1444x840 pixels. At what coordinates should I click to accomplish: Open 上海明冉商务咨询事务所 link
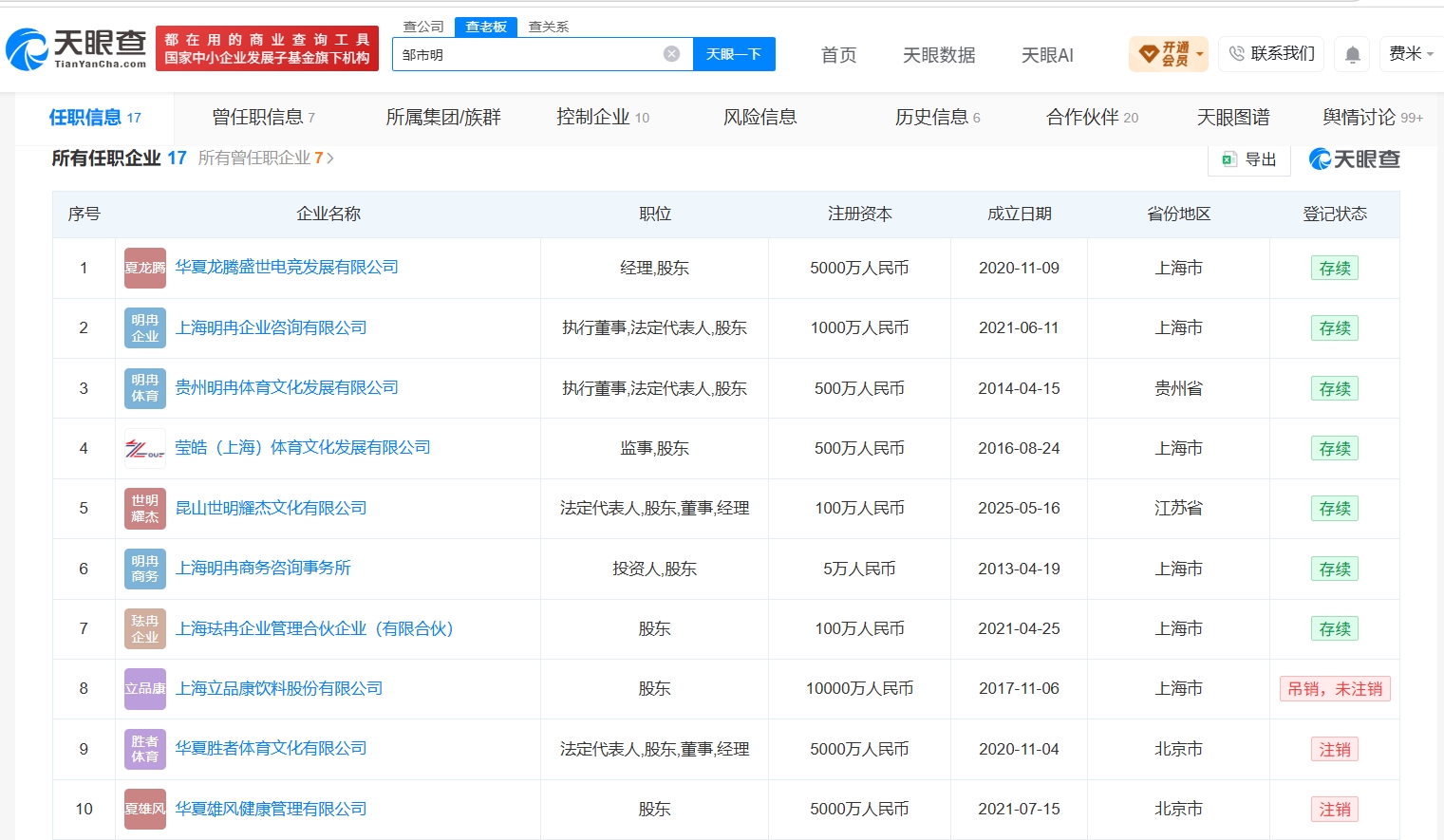coord(263,568)
